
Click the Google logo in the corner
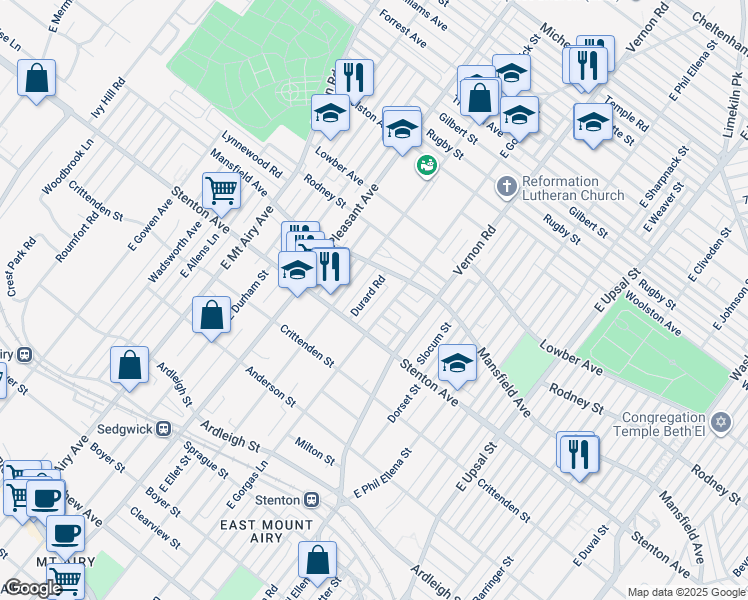tap(32, 588)
